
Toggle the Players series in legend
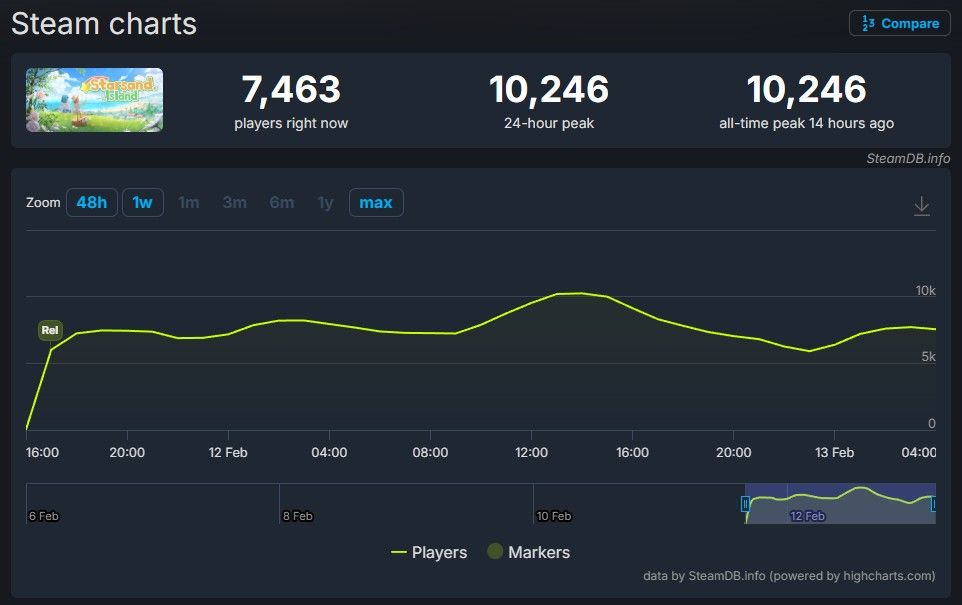pos(429,552)
